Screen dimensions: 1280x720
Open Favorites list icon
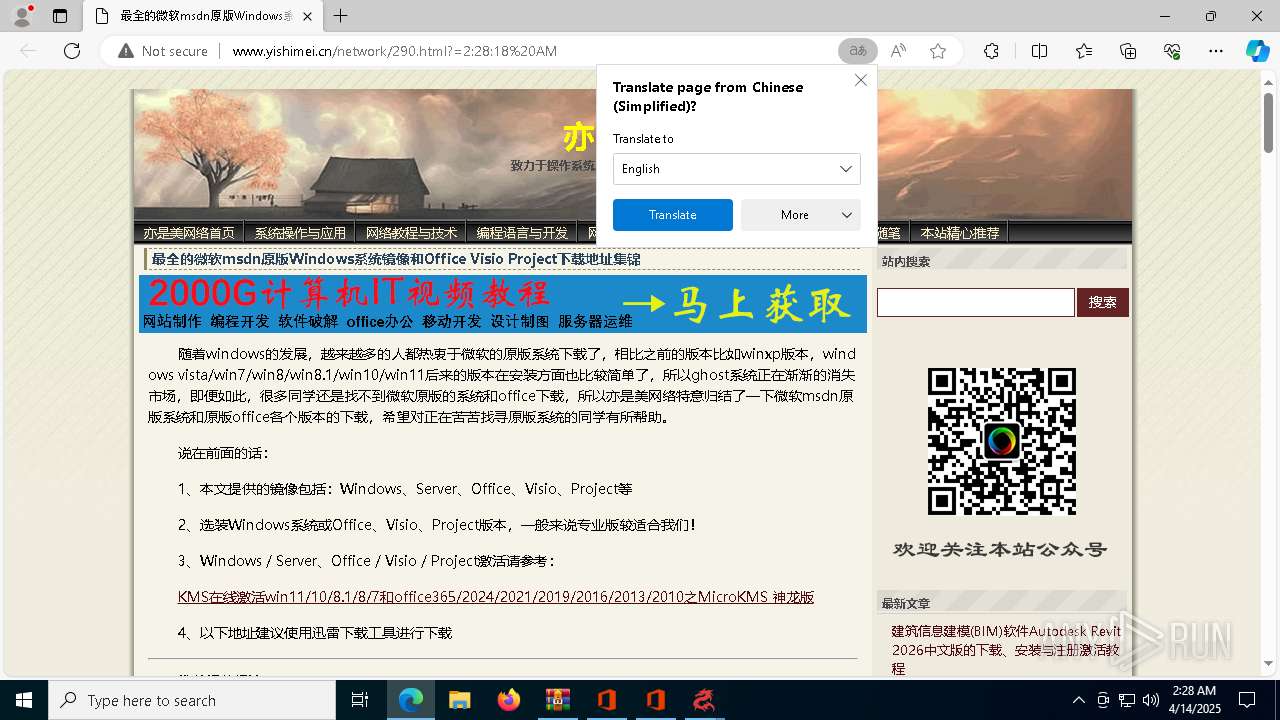1084,51
